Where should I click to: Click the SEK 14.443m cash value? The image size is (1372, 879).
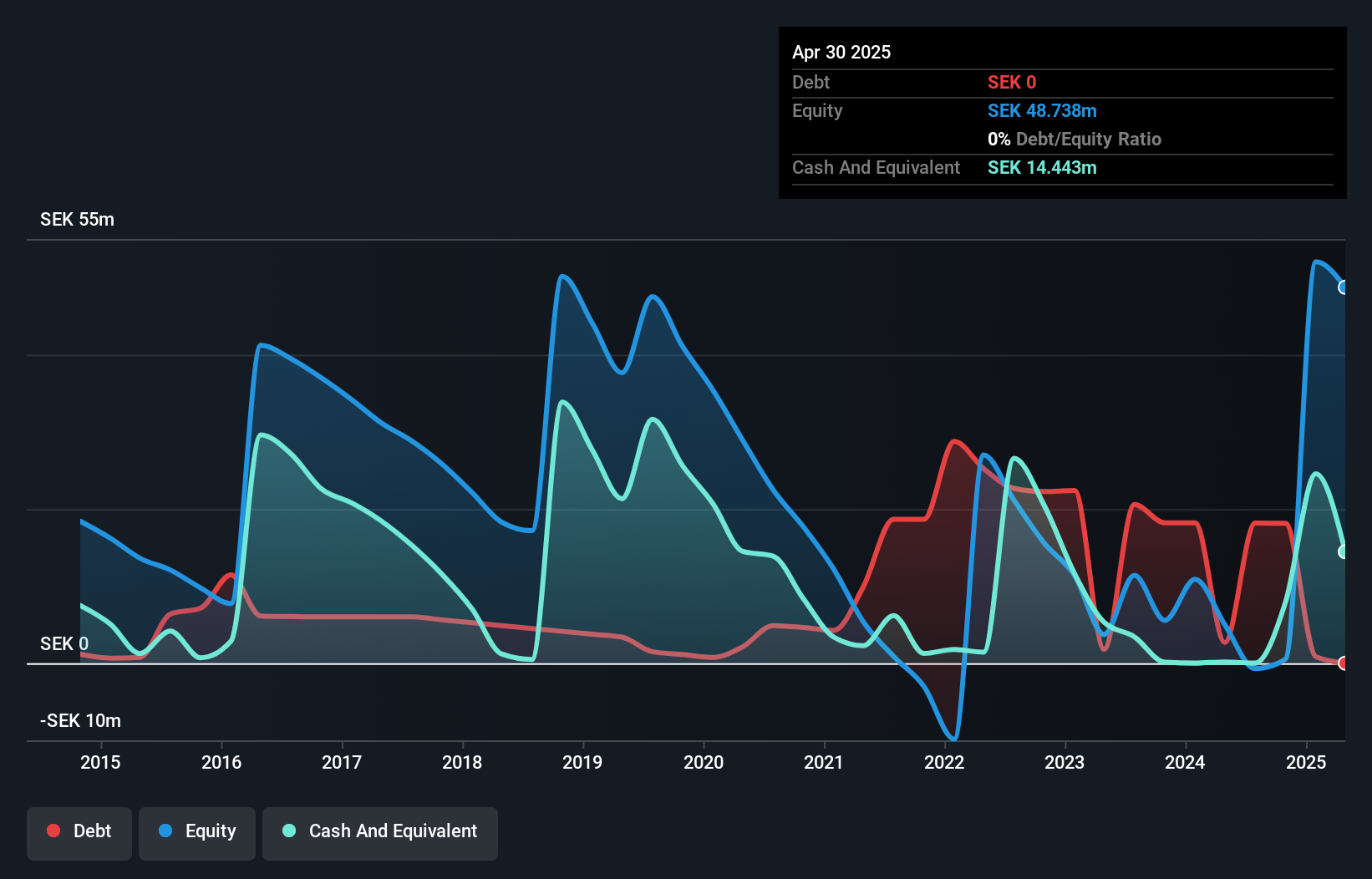point(1042,168)
